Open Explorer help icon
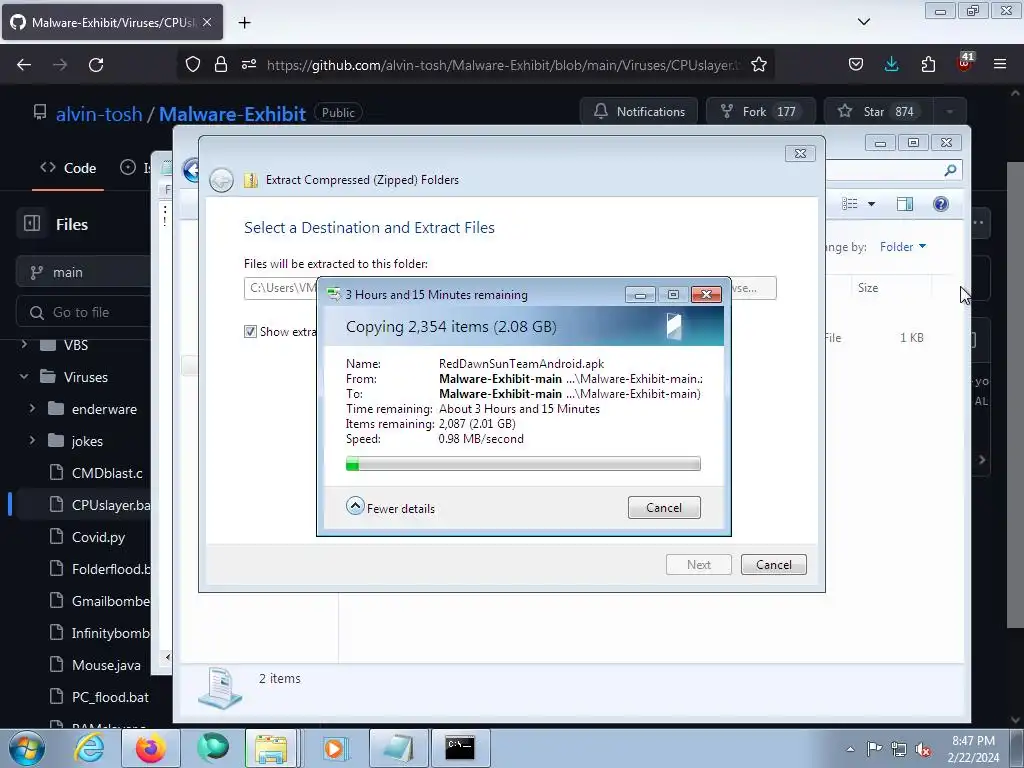The width and height of the screenshot is (1024, 768). point(941,204)
